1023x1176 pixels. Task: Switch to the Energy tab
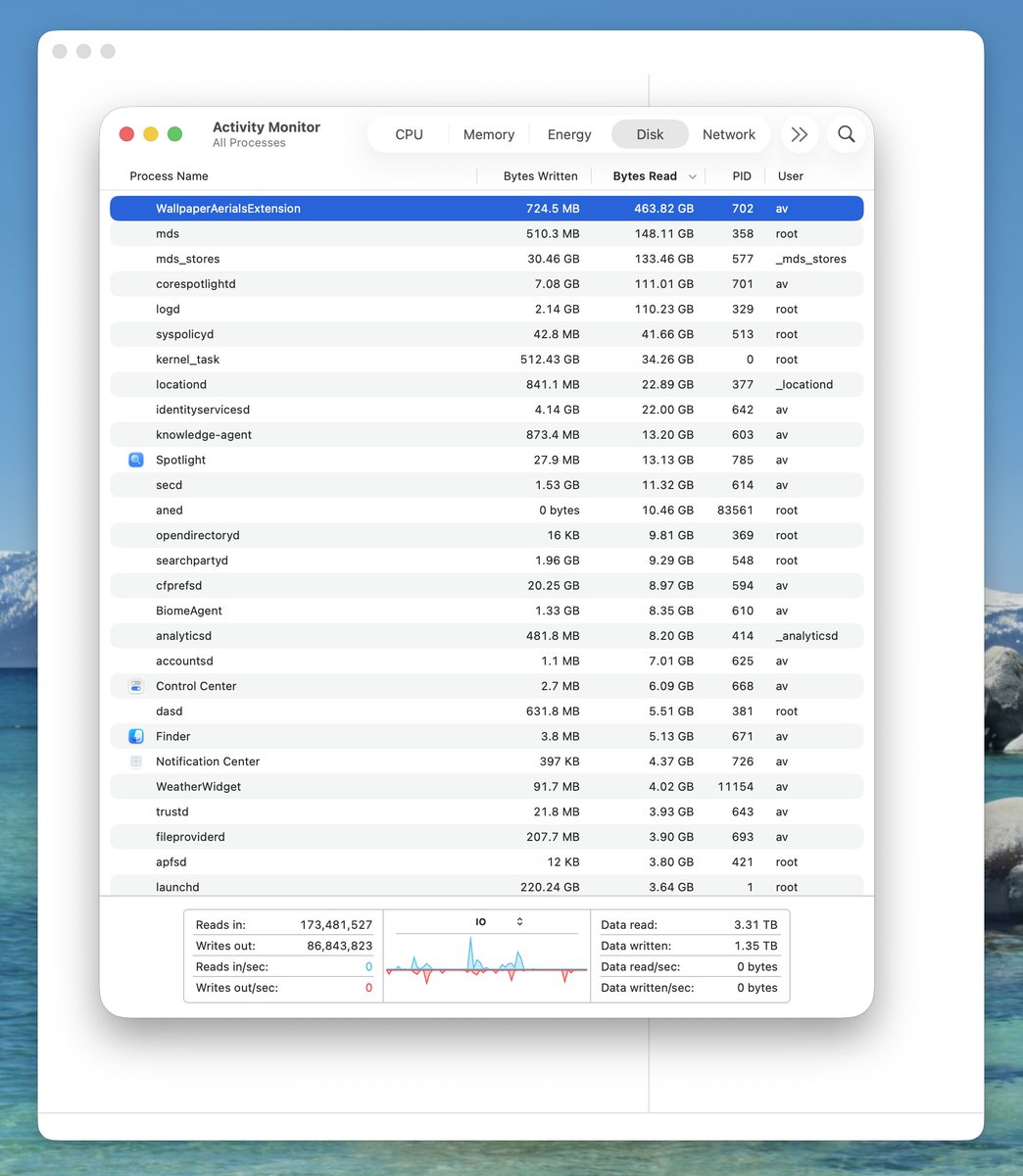tap(569, 134)
